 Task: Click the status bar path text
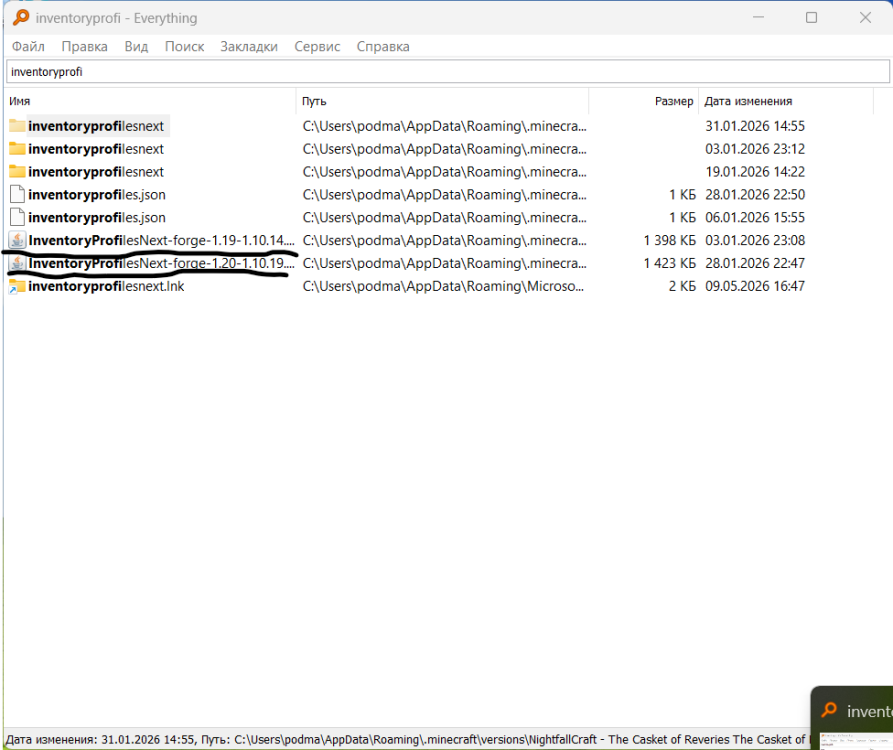[407, 739]
